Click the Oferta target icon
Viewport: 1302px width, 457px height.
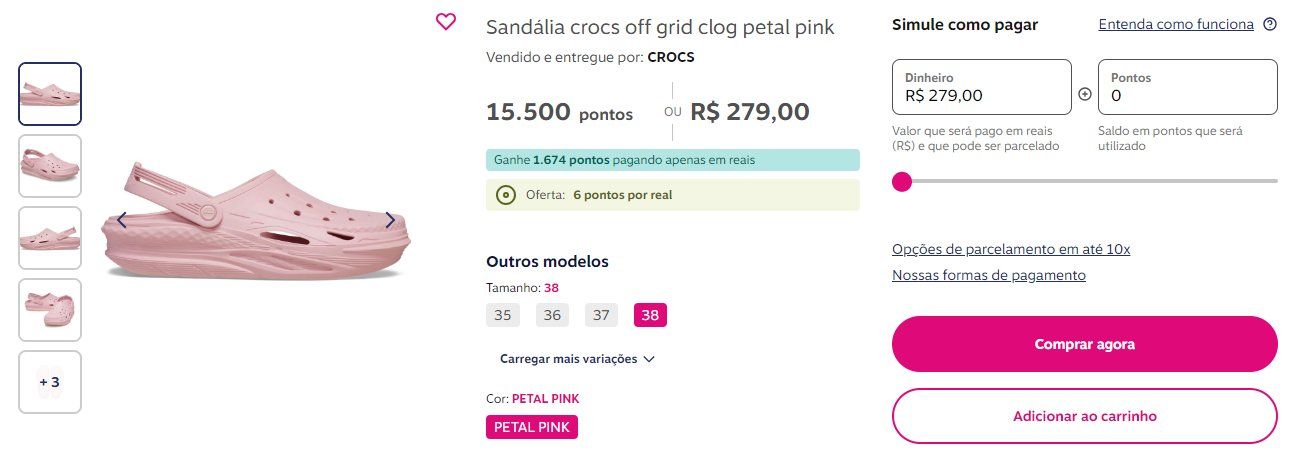506,195
